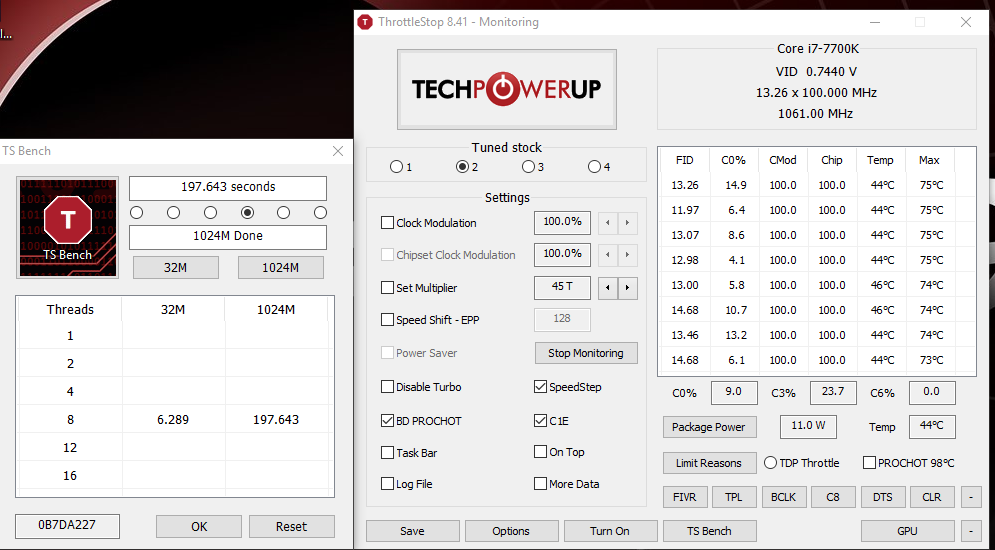Viewport: 995px width, 550px height.
Task: Click the FID column header in core table
Action: pos(685,160)
